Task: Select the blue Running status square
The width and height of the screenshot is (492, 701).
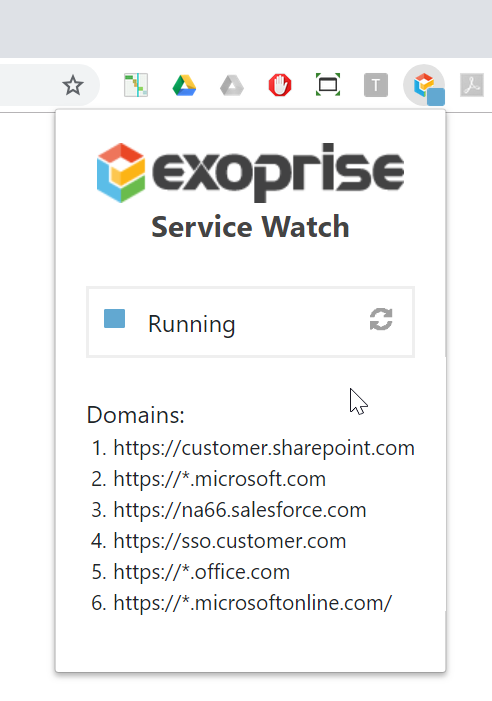Action: 114,319
